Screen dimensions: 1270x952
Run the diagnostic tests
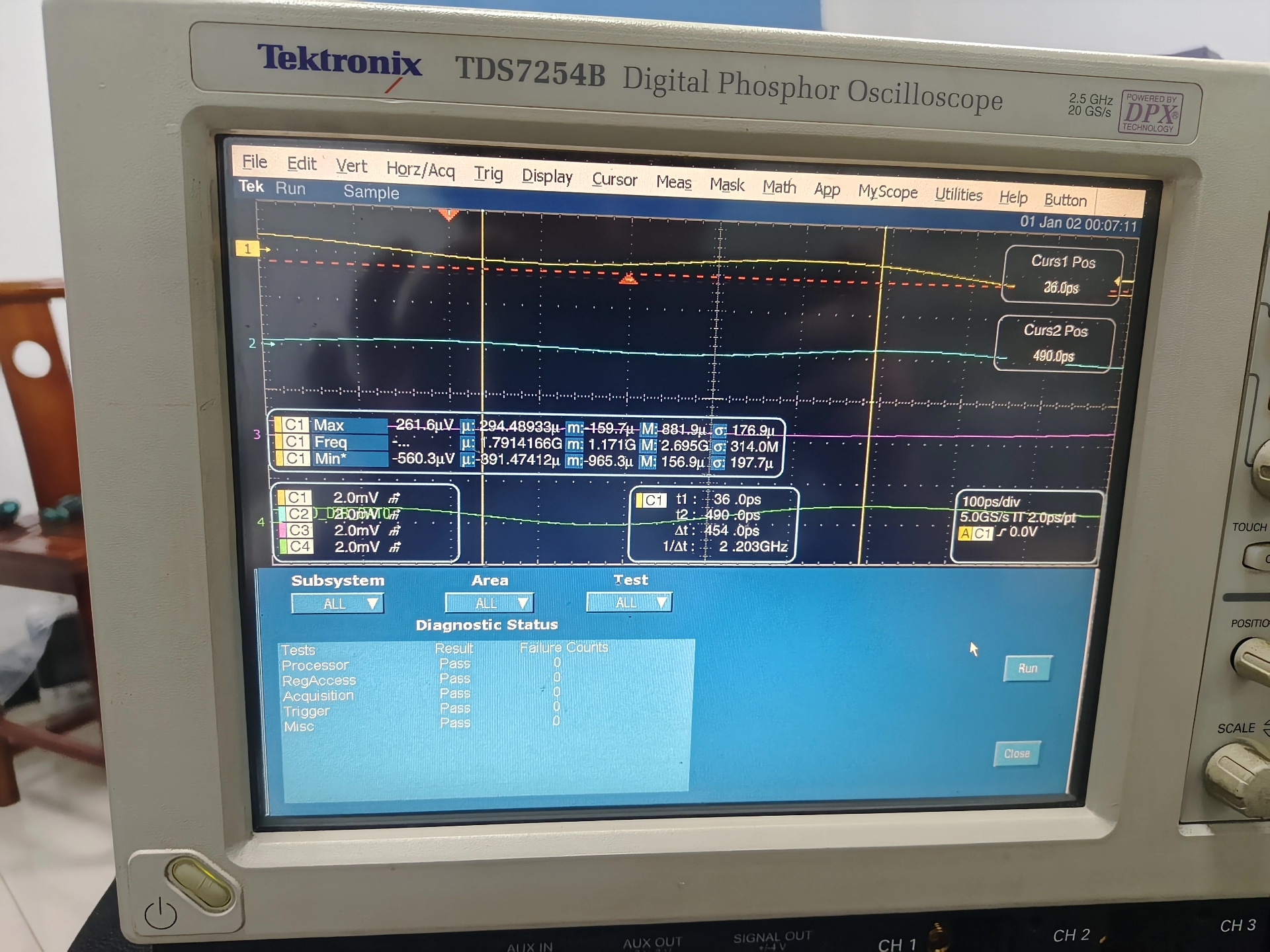(x=1027, y=668)
